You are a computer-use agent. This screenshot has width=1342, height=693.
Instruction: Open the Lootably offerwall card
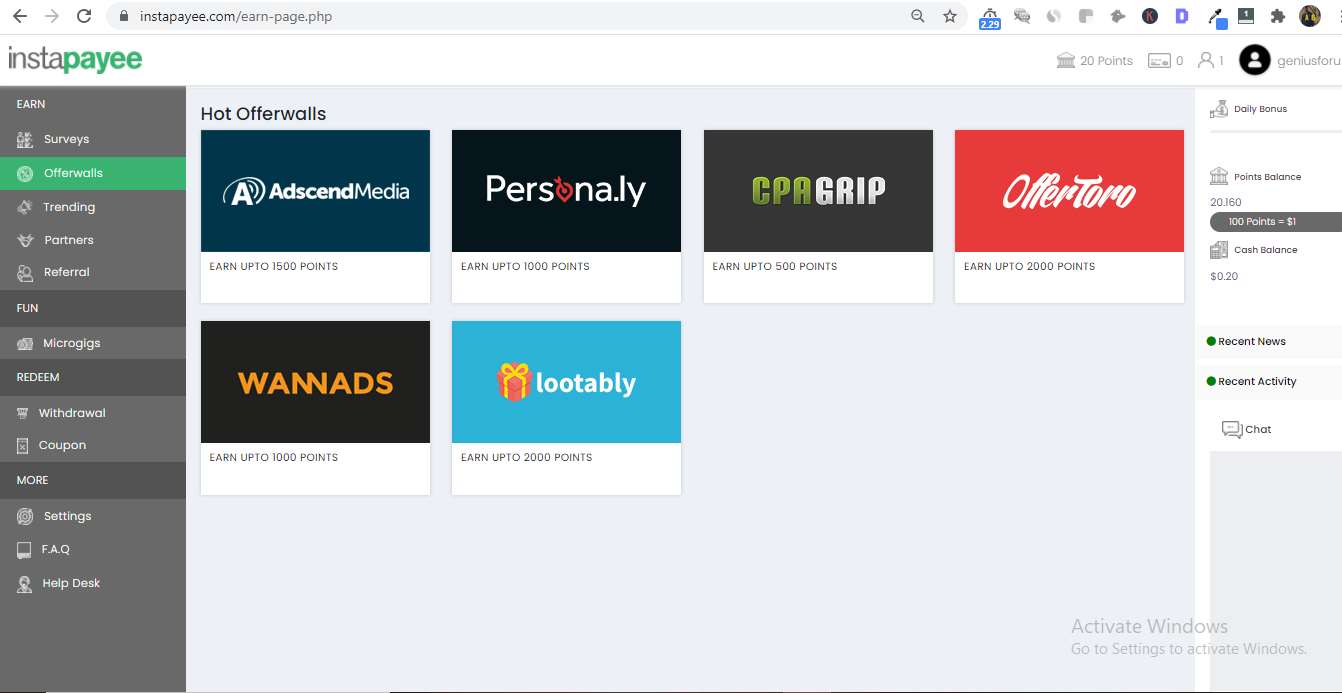566,407
